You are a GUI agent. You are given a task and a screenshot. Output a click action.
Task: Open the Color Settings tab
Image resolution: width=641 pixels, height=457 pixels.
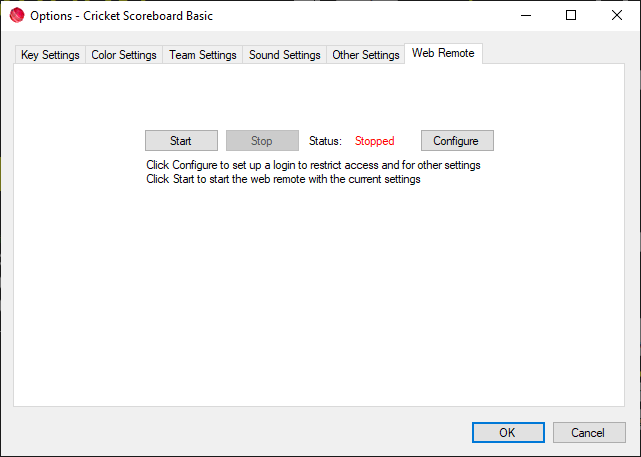pos(124,55)
